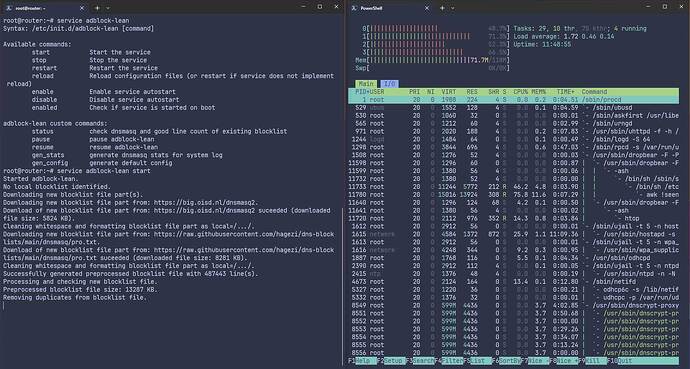Click the Mem usage meter

(x=433, y=60)
